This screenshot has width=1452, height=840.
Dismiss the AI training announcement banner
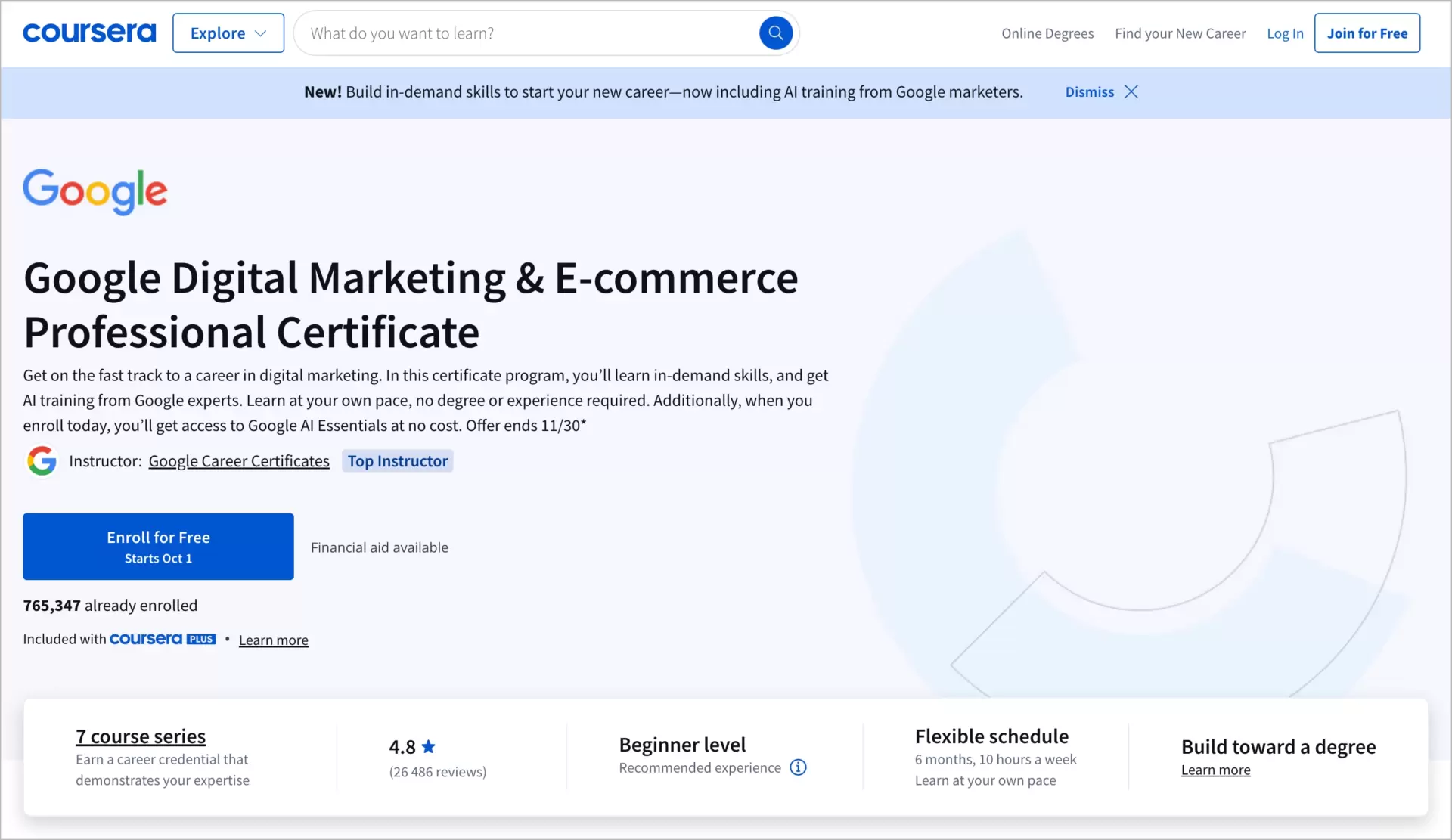1089,91
